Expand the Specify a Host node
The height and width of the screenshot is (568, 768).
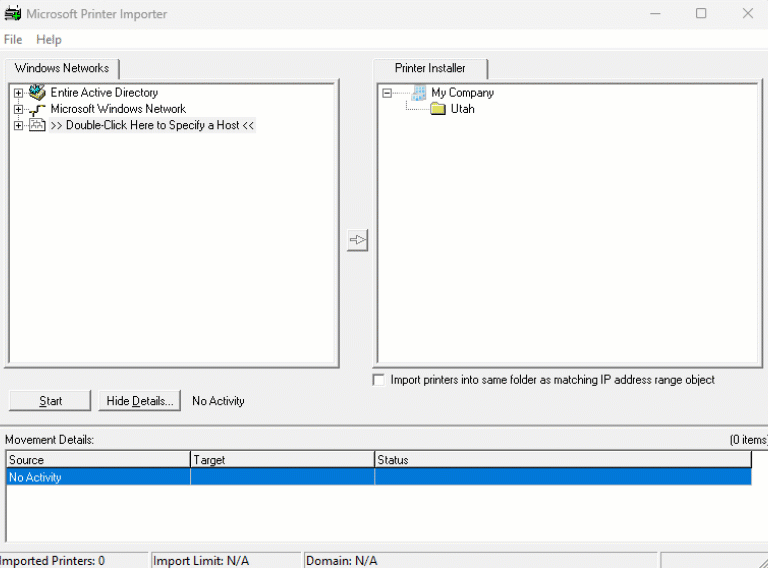[x=18, y=126]
